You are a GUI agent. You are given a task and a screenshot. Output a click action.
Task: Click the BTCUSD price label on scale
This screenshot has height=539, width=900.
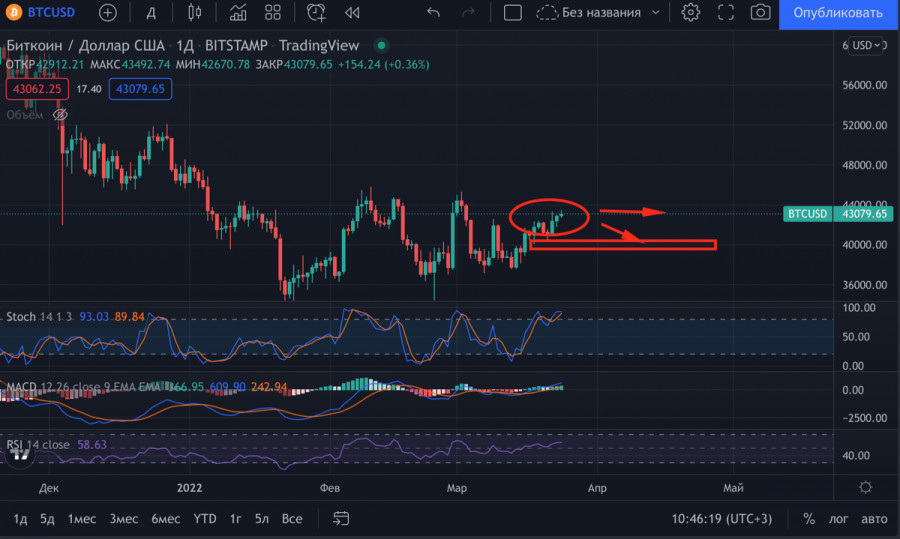(807, 214)
